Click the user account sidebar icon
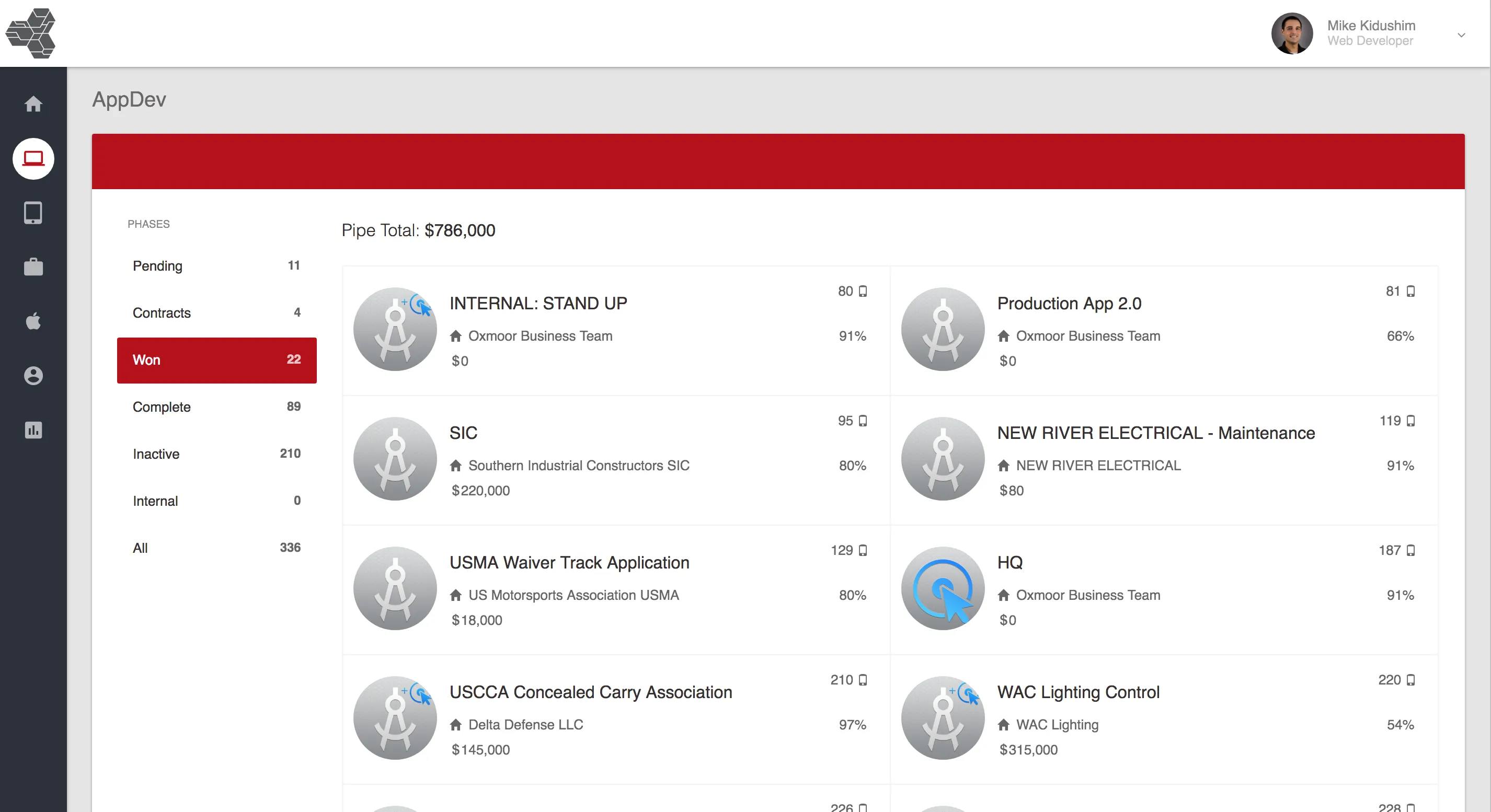Viewport: 1491px width, 812px height. click(x=33, y=376)
